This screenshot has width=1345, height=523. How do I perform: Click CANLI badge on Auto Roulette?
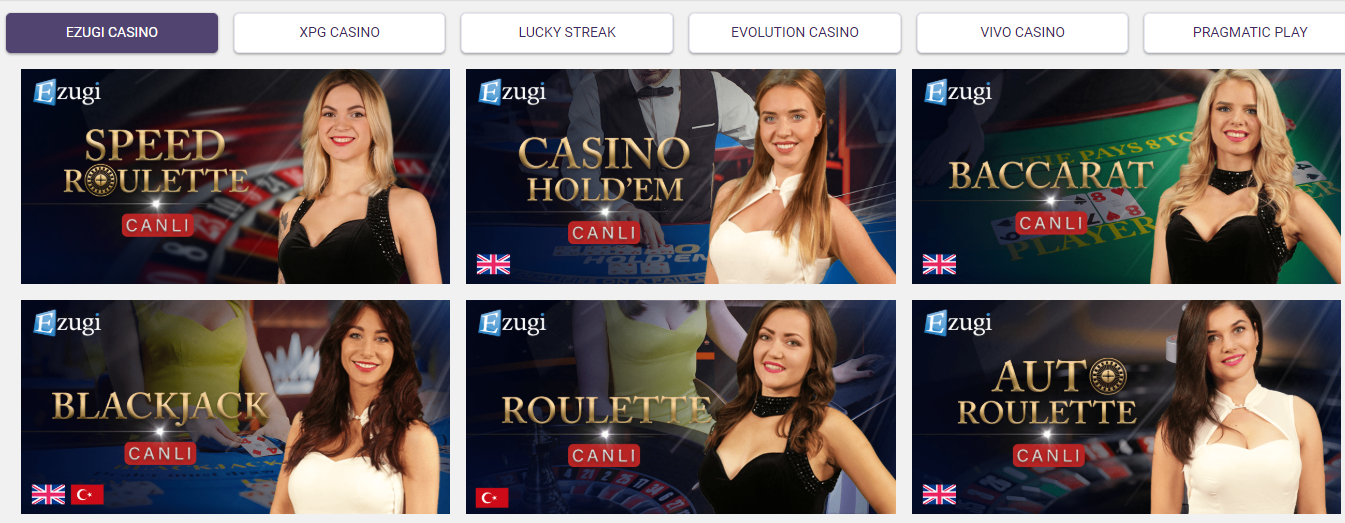(1051, 456)
